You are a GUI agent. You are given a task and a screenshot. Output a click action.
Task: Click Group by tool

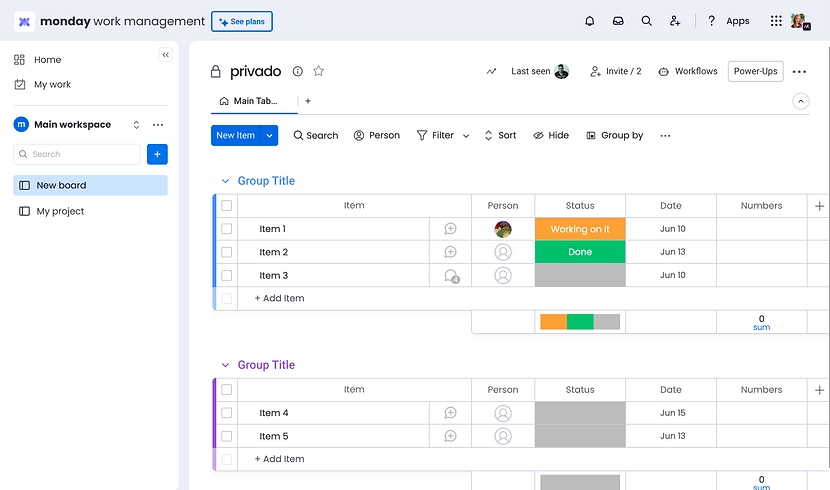(615, 135)
